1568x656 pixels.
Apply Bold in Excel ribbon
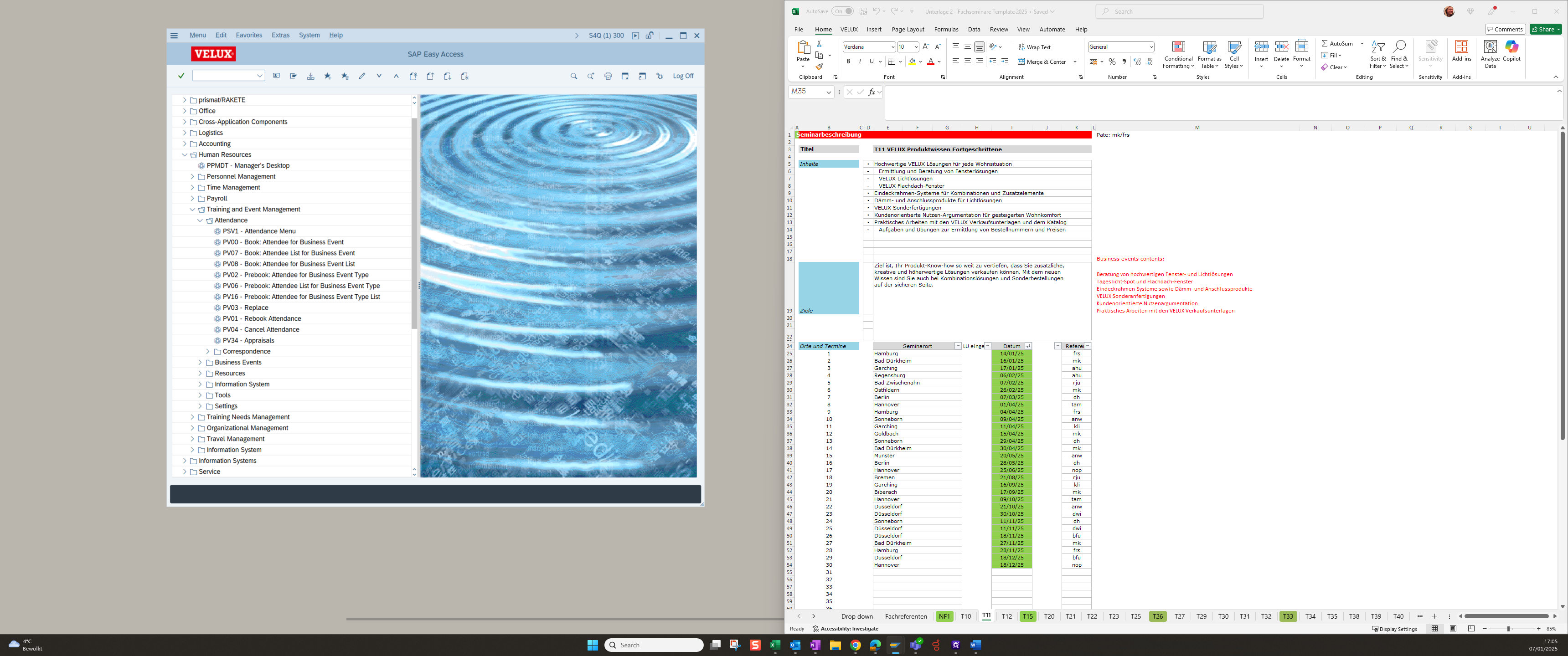click(x=848, y=61)
